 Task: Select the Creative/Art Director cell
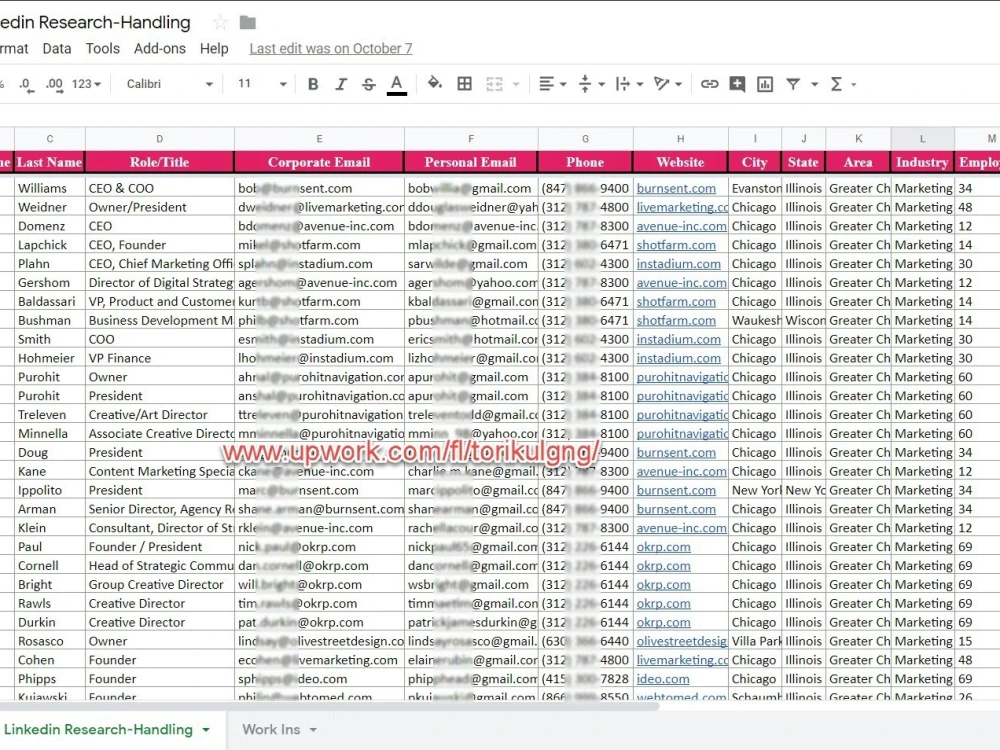[x=159, y=415]
